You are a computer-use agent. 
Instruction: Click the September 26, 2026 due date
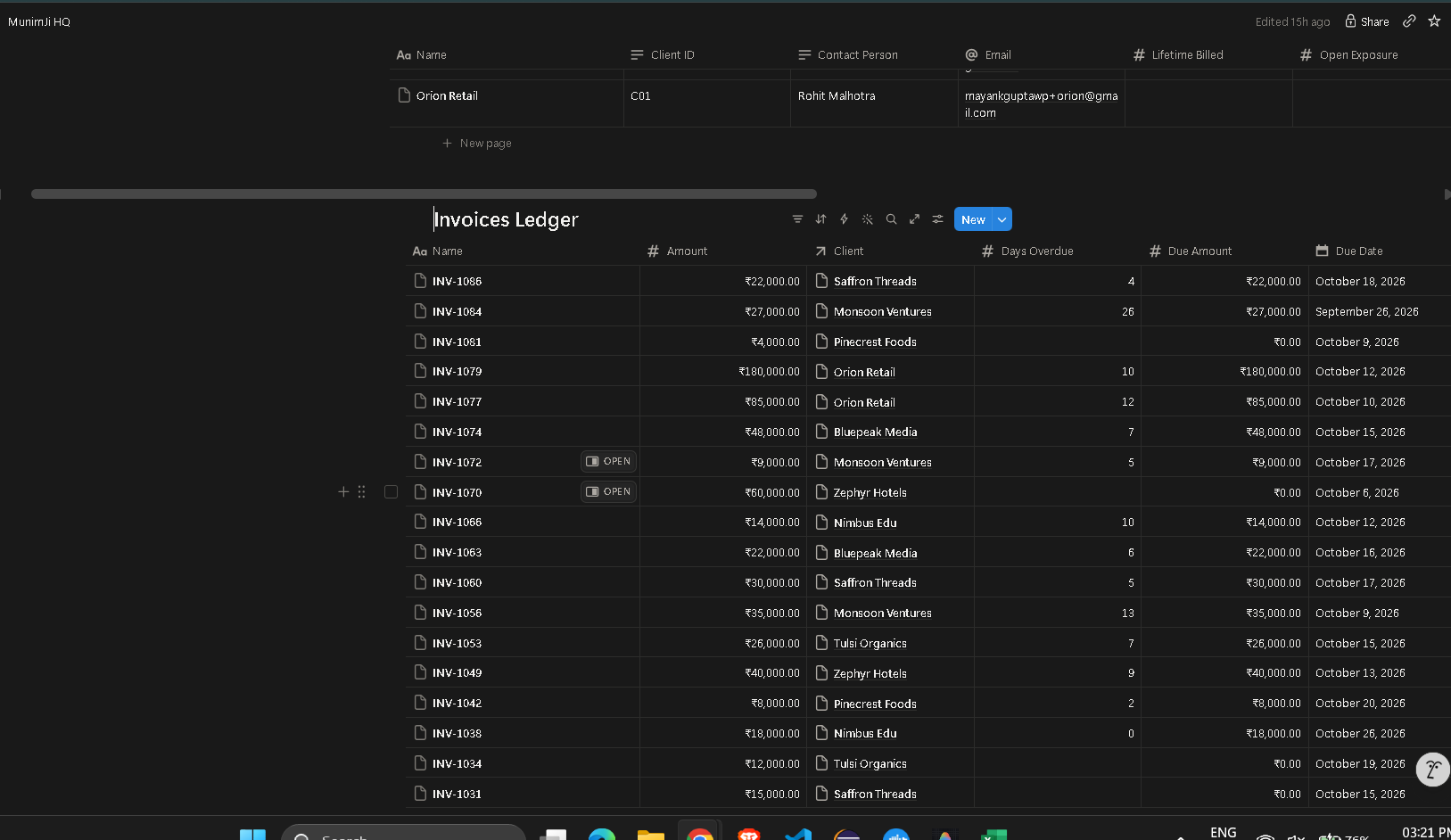tap(1366, 312)
